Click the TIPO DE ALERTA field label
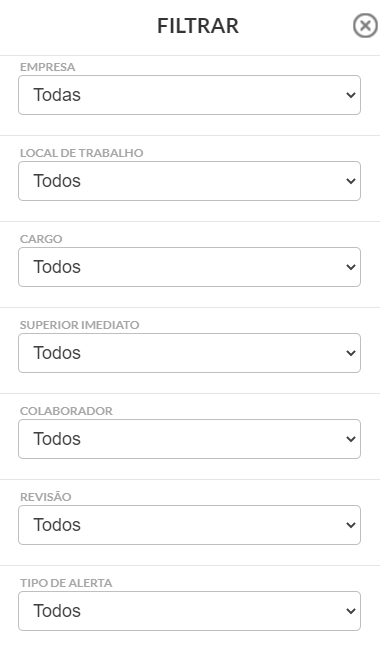The height and width of the screenshot is (645, 380). click(x=66, y=583)
